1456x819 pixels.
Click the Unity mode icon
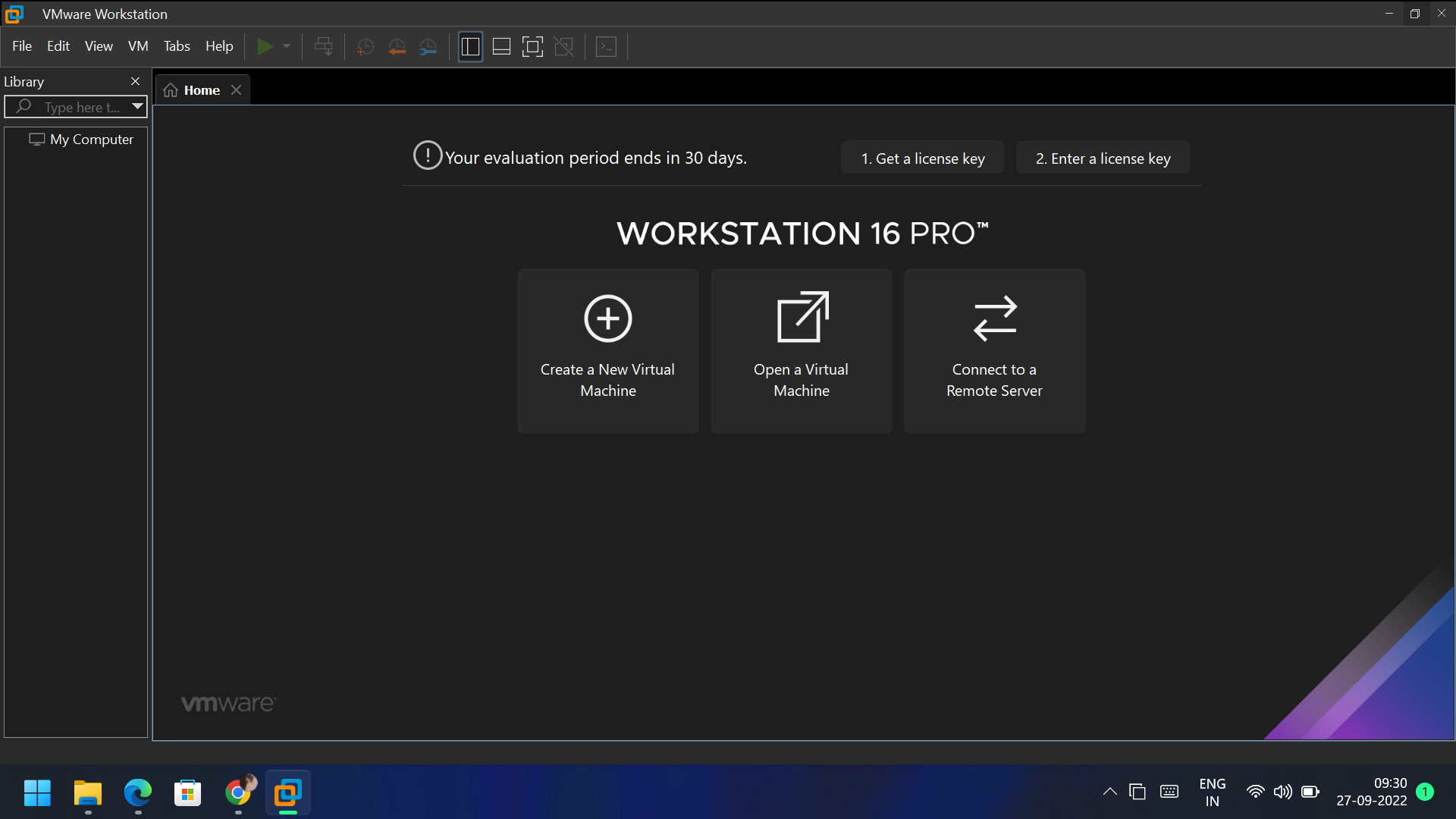click(564, 46)
